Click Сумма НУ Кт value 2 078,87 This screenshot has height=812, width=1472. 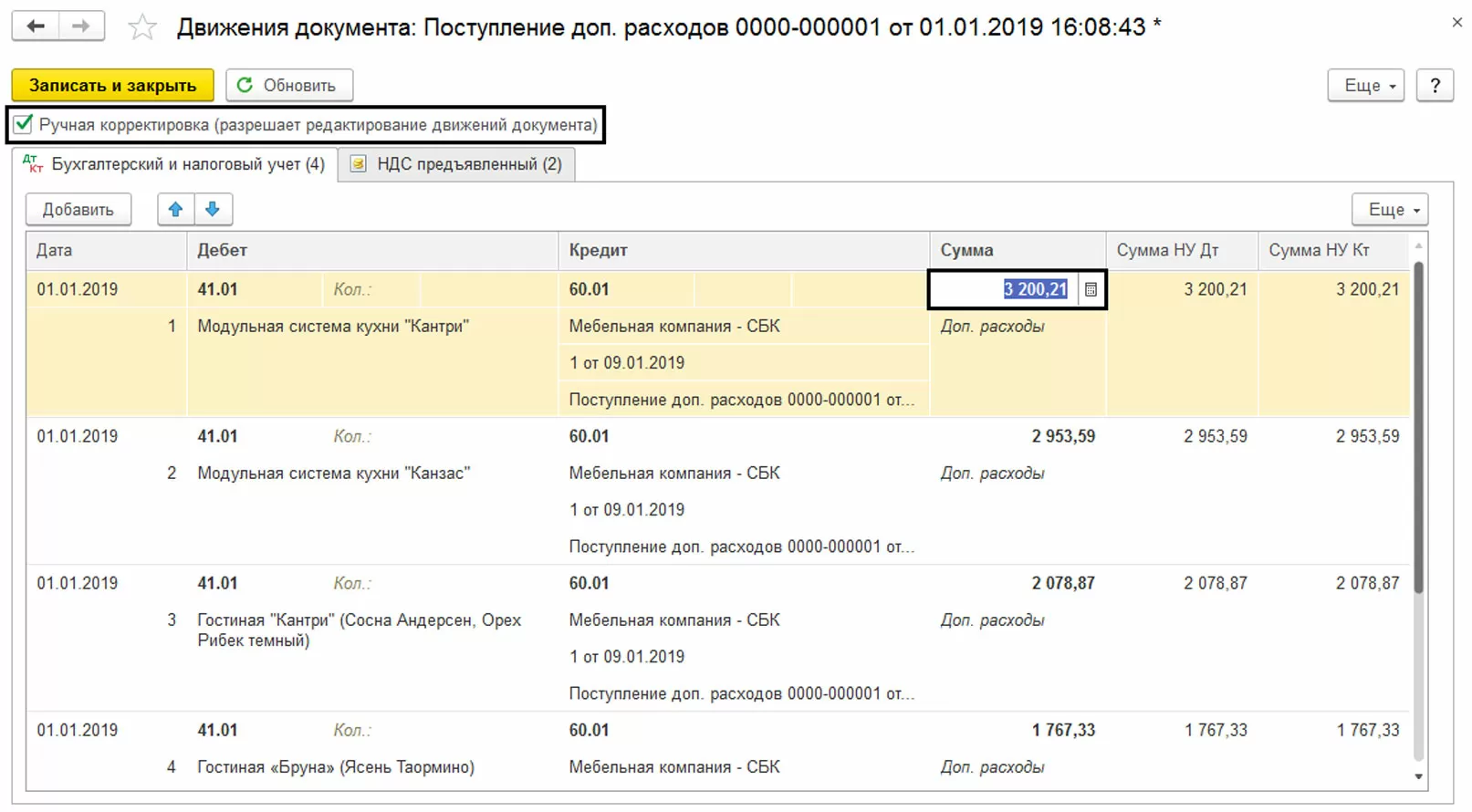[x=1367, y=583]
